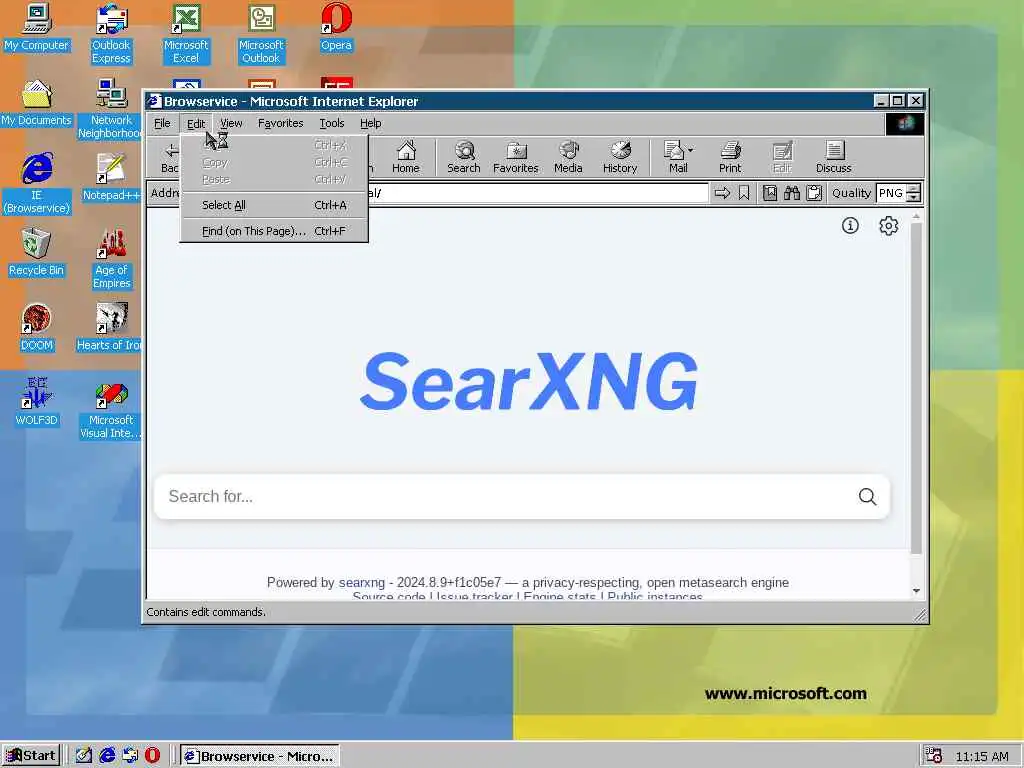Select My Documents desktop folder

click(x=37, y=103)
